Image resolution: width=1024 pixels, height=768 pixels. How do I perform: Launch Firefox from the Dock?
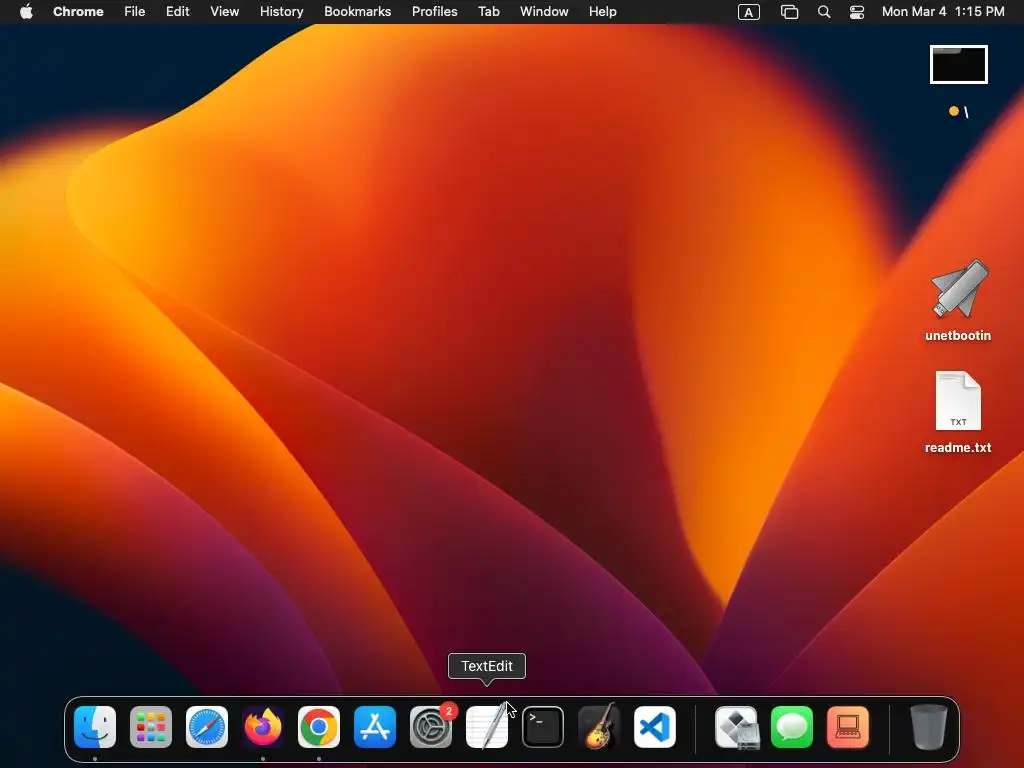point(263,727)
